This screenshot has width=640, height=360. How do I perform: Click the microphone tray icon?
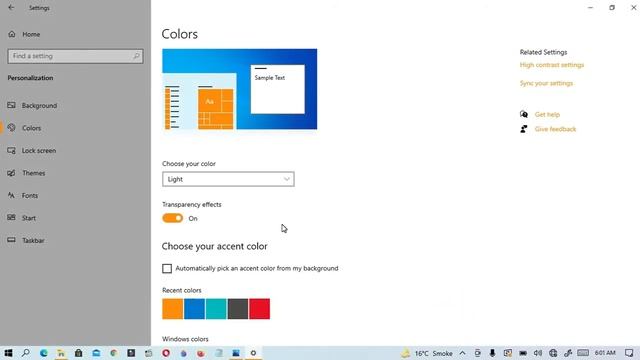492,353
